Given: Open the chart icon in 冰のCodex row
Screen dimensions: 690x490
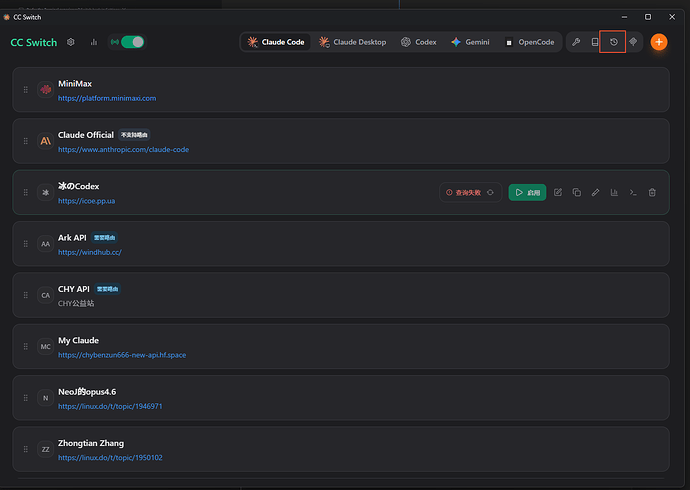Looking at the screenshot, I should (614, 193).
